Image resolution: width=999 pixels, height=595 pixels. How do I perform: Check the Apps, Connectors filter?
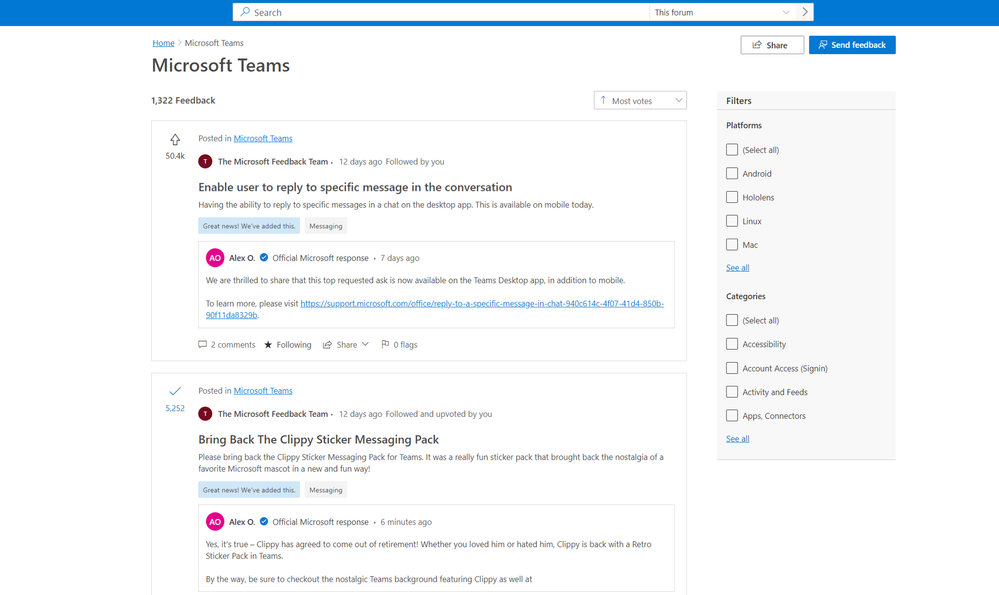pyautogui.click(x=732, y=415)
